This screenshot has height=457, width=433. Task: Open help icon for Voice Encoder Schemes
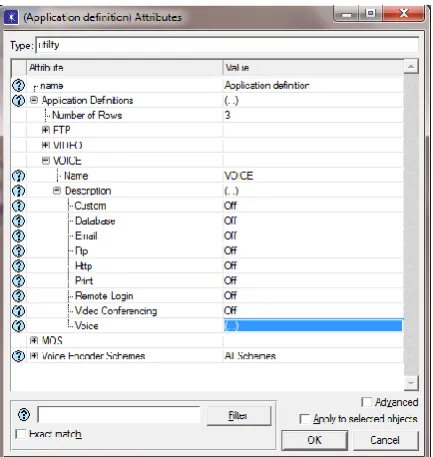pyautogui.click(x=18, y=356)
